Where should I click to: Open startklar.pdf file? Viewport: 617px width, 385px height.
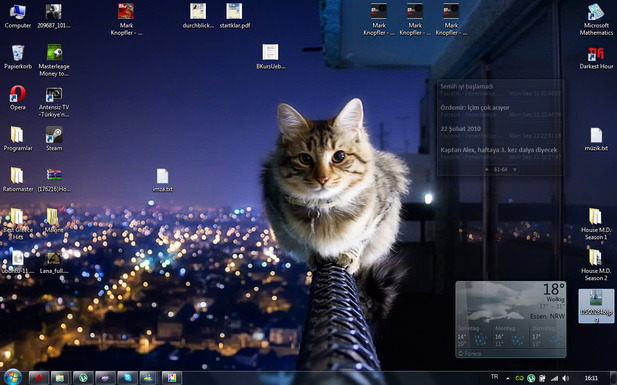coord(235,16)
